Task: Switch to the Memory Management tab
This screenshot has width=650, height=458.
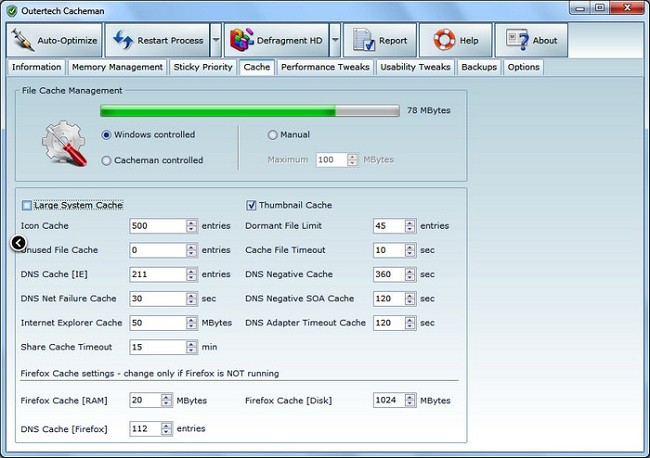Action: tap(118, 67)
